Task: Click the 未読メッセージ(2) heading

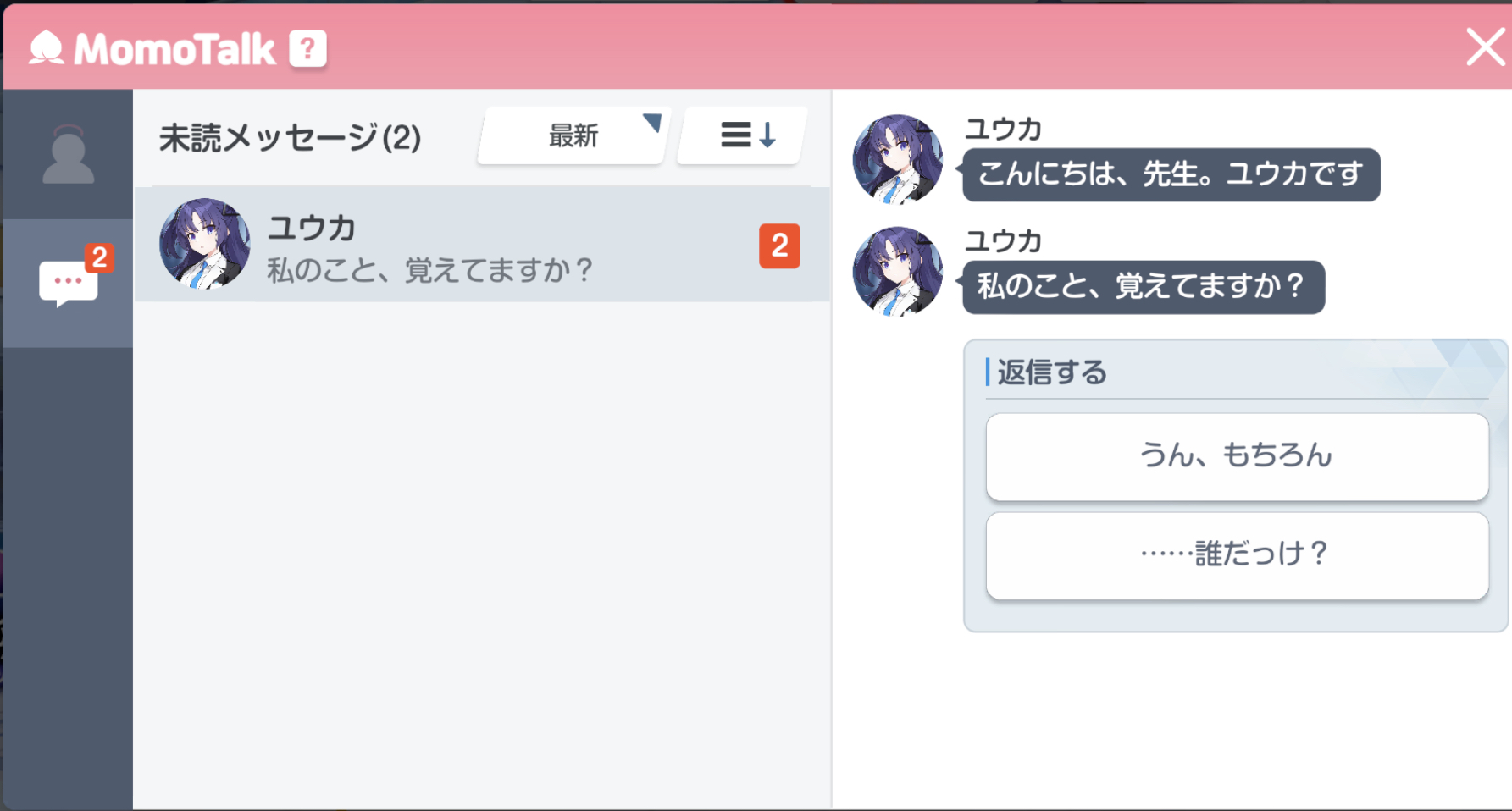Action: click(291, 137)
